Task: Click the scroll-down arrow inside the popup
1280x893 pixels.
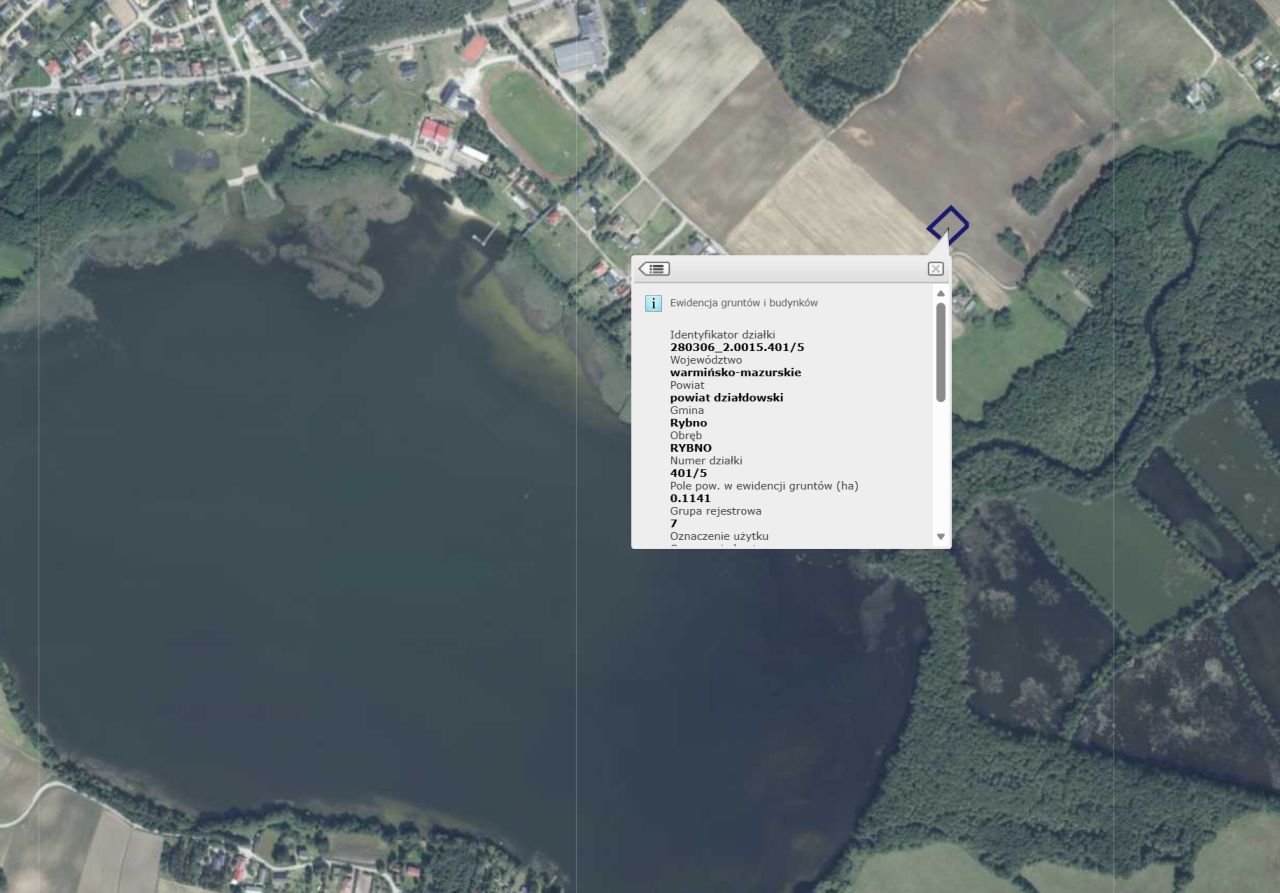Action: point(939,536)
